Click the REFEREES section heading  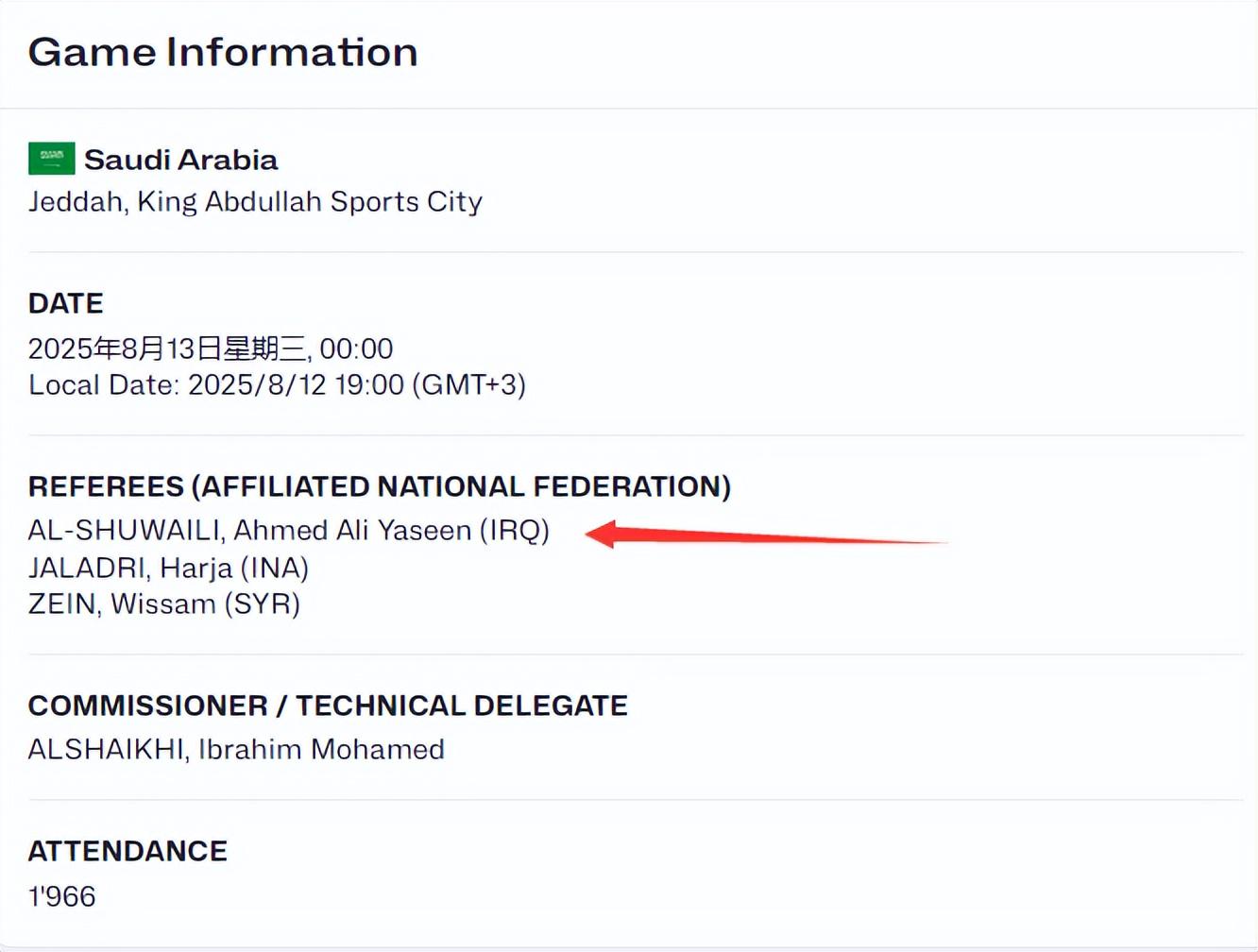[379, 486]
